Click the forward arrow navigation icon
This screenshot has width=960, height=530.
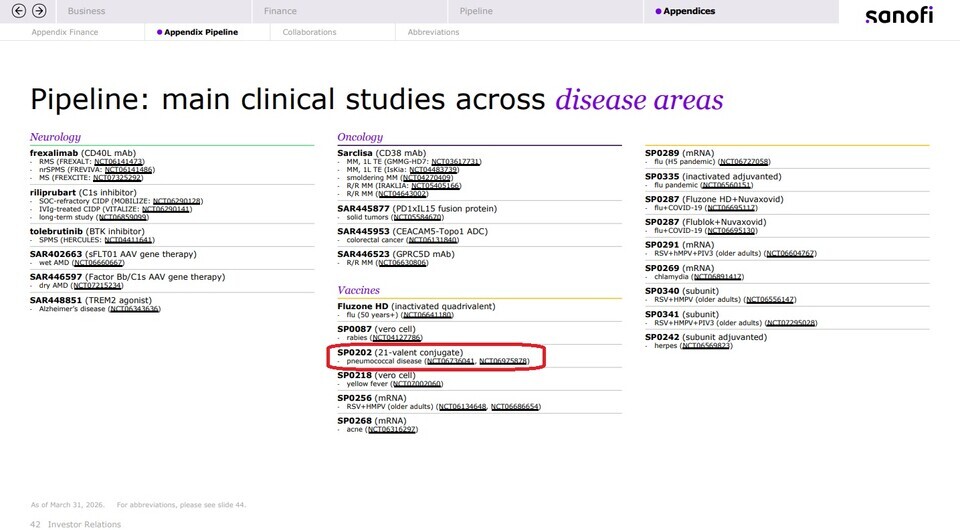point(39,11)
